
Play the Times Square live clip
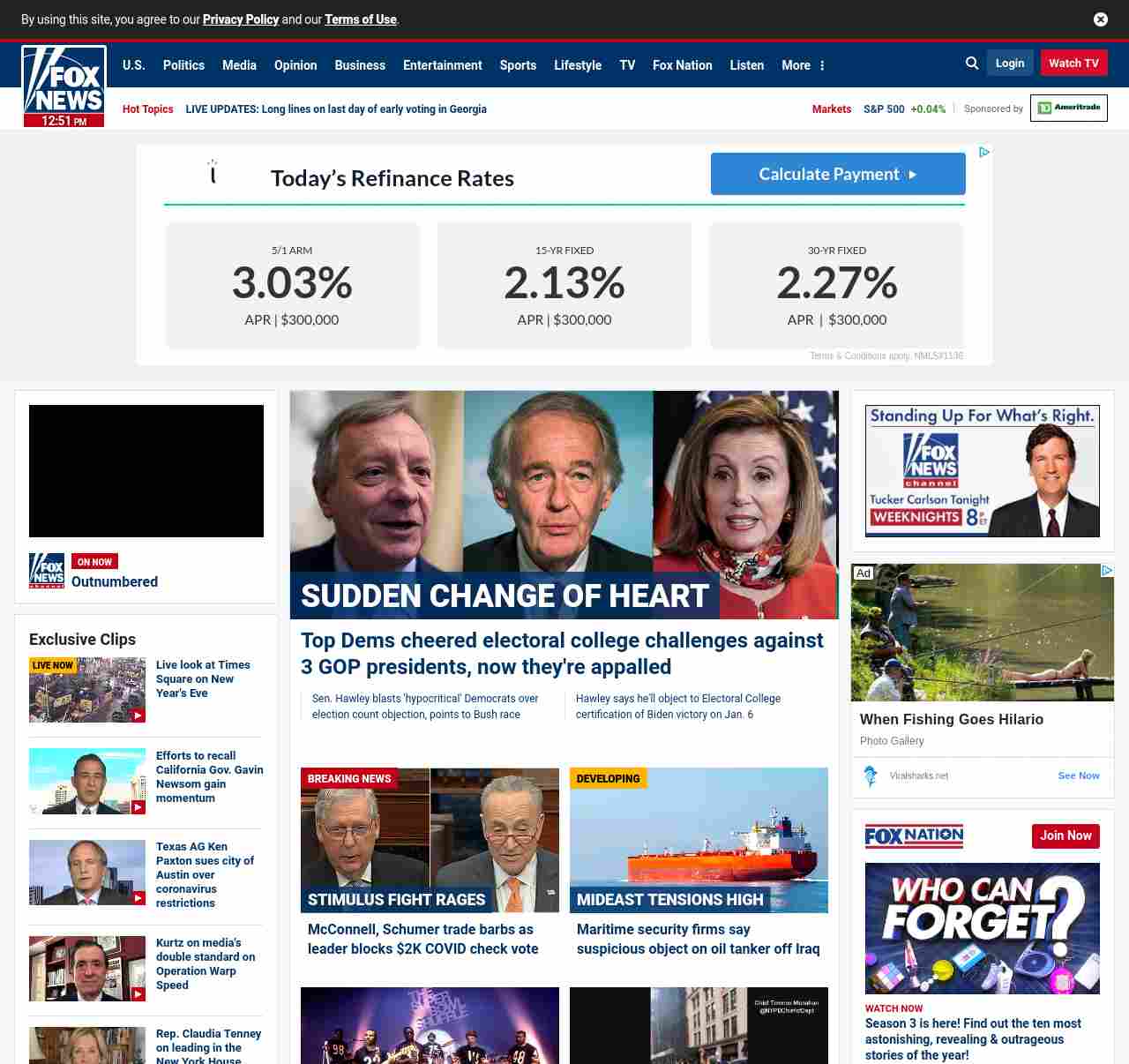87,690
